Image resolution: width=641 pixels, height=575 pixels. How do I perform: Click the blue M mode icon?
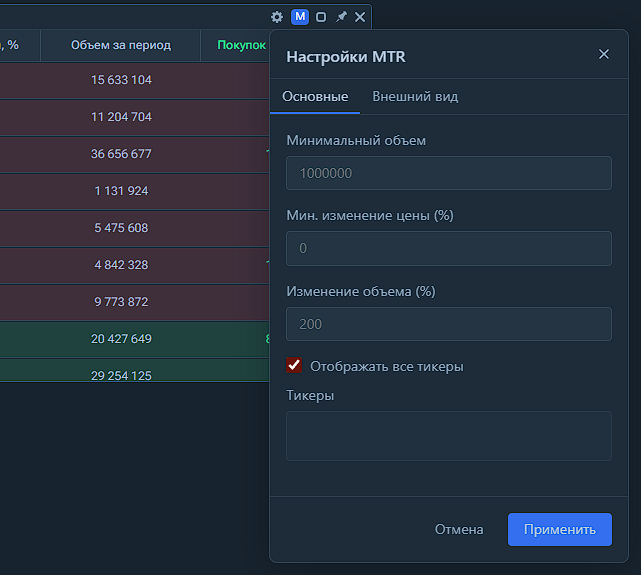300,17
